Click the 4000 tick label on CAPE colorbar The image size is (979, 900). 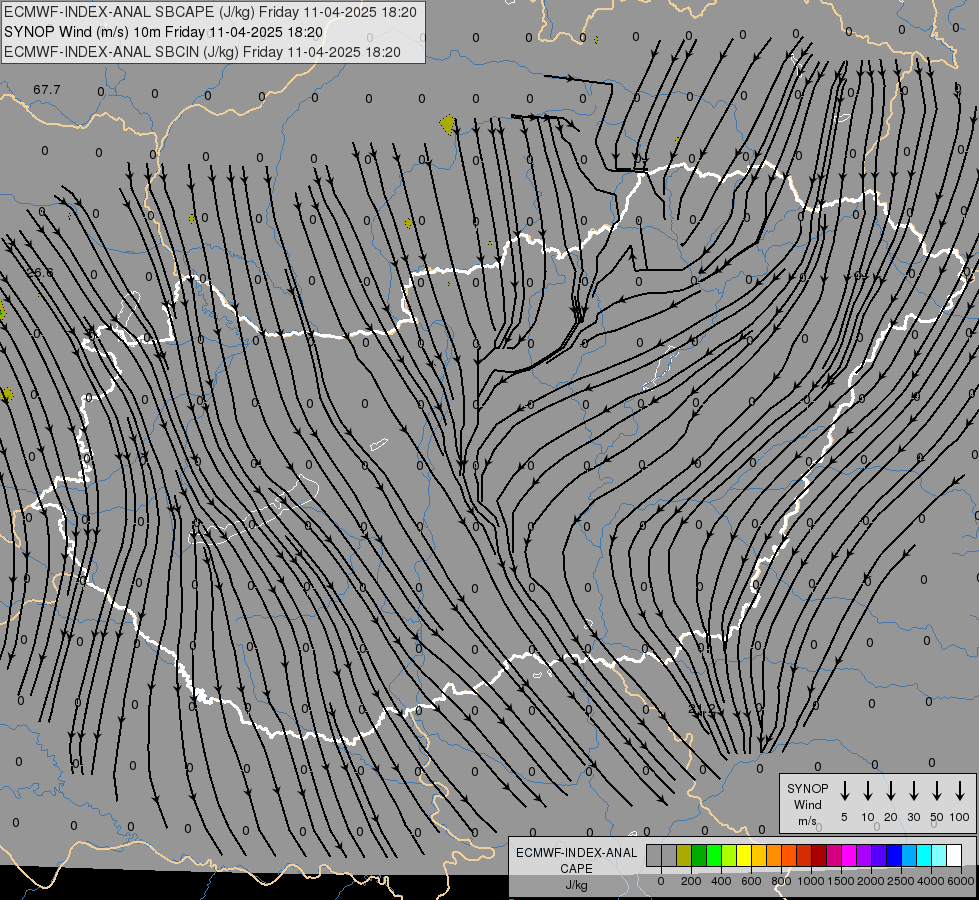pyautogui.click(x=931, y=881)
